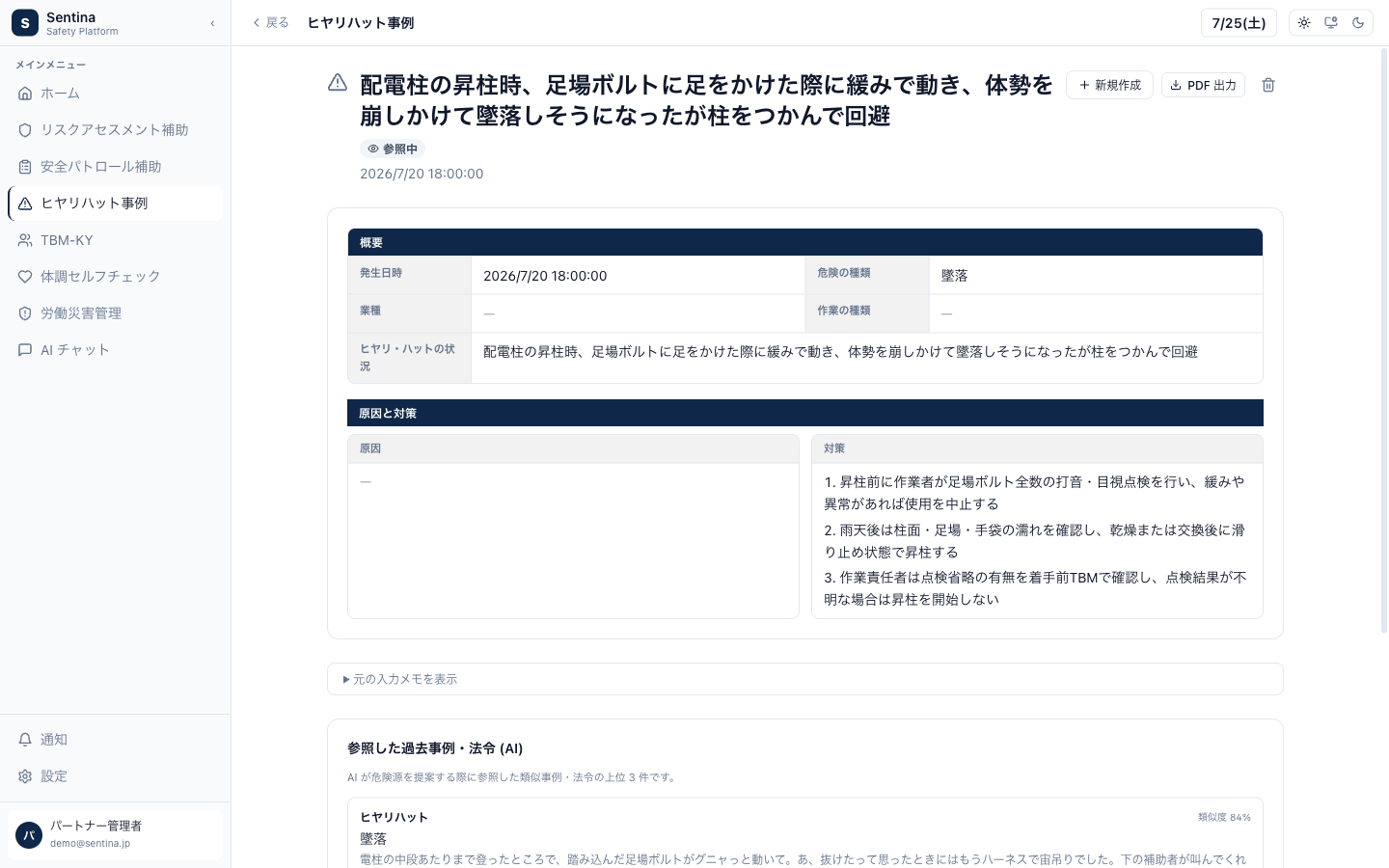Click the gear icon beside 設定
The image size is (1389, 868).
point(25,776)
